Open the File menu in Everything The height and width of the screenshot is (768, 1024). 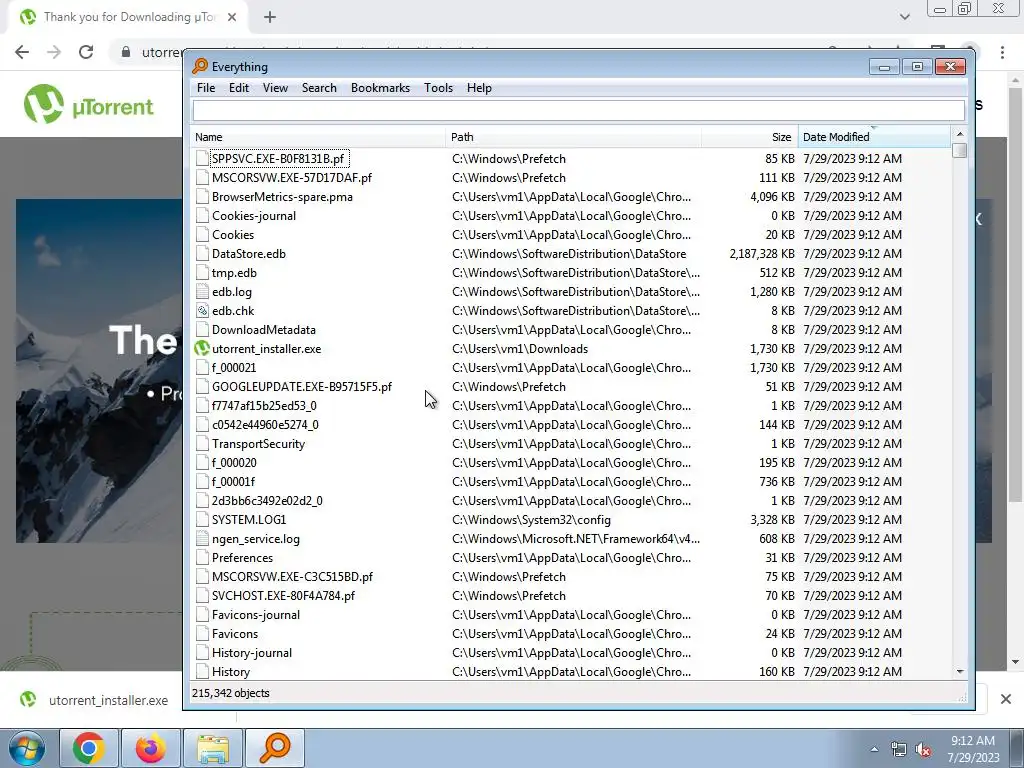(x=206, y=88)
